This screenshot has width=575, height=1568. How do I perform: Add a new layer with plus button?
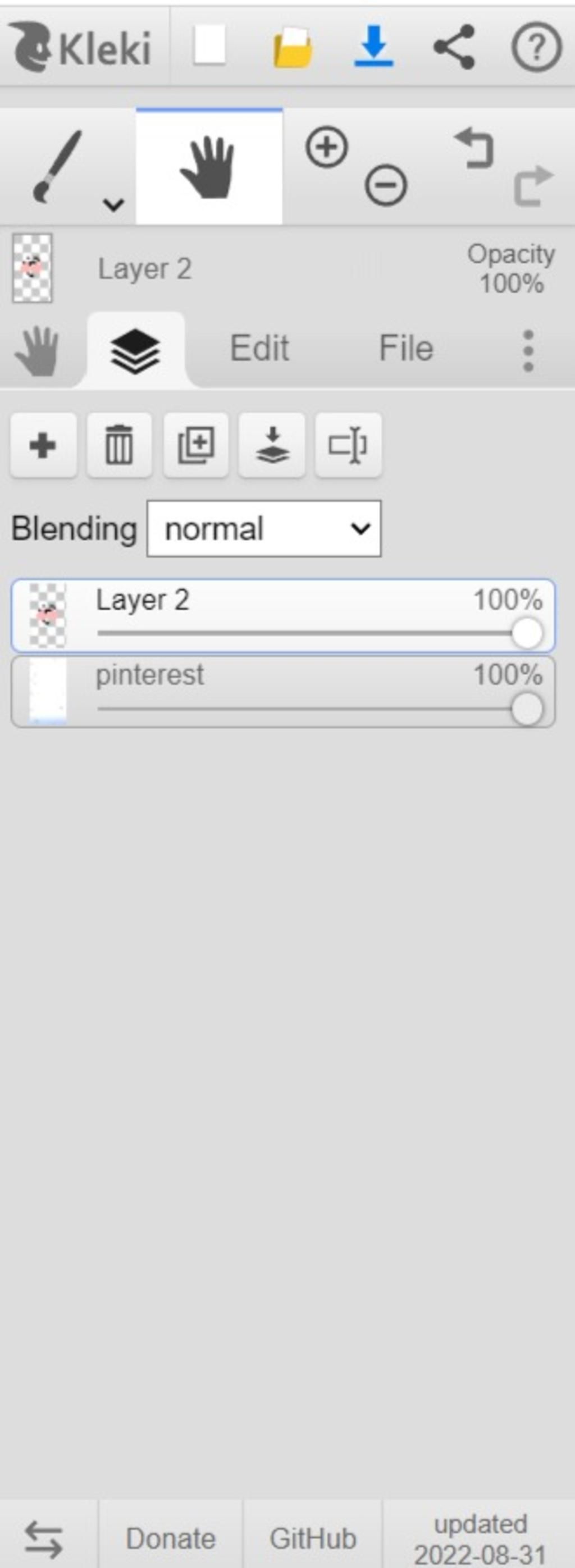coord(43,445)
